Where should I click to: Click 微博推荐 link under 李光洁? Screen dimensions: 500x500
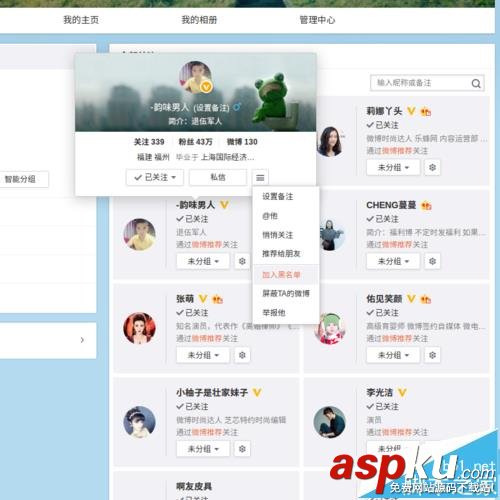pyautogui.click(x=397, y=432)
